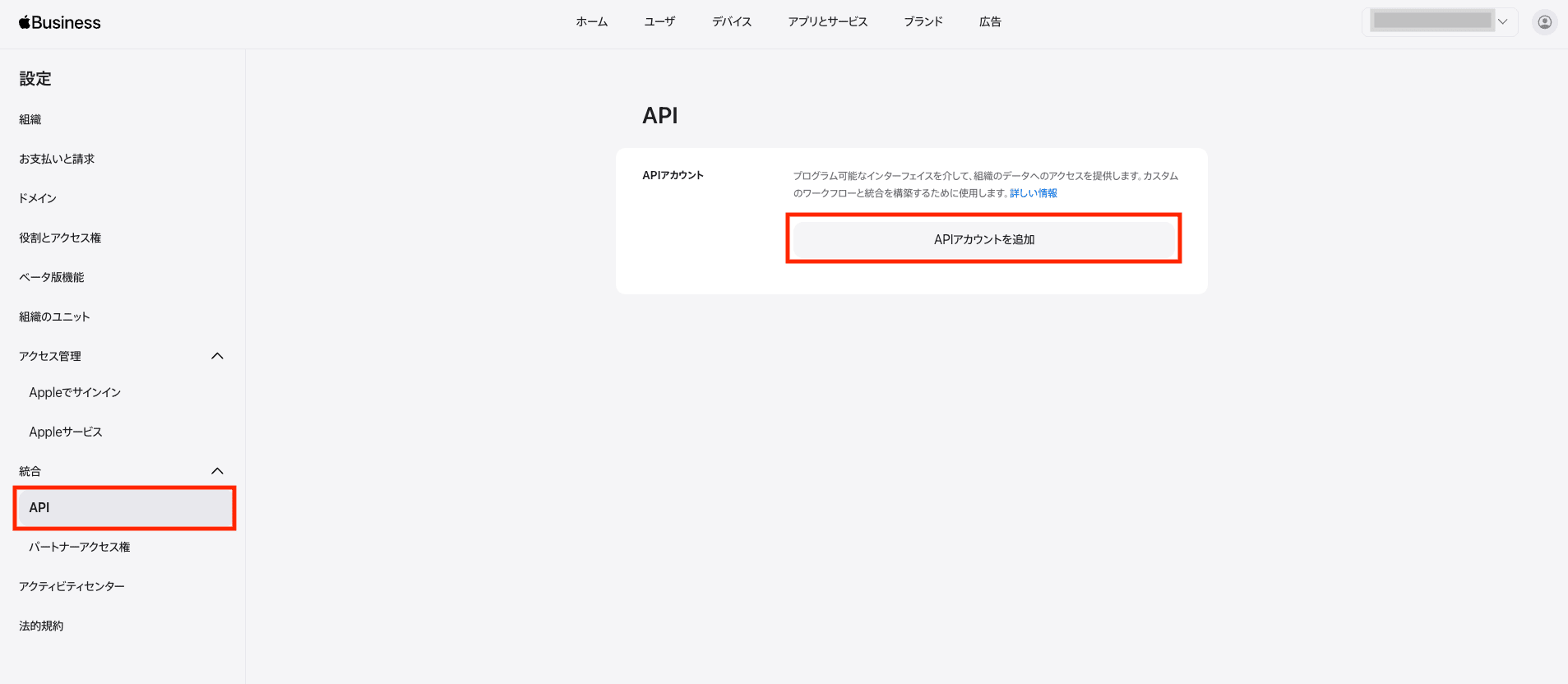Go to 役割とアクセス権 settings
The width and height of the screenshot is (1568, 684).
click(x=60, y=238)
